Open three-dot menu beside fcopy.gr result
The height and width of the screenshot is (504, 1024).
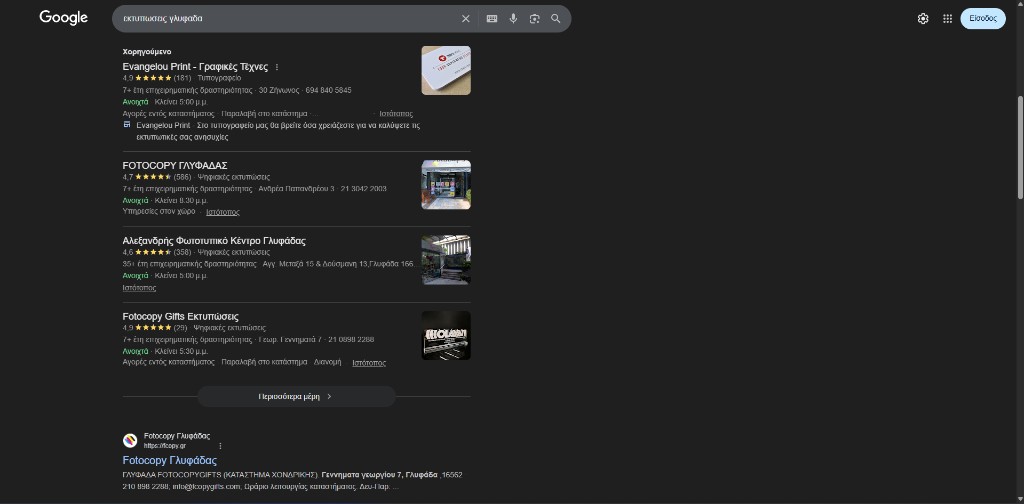pos(220,446)
